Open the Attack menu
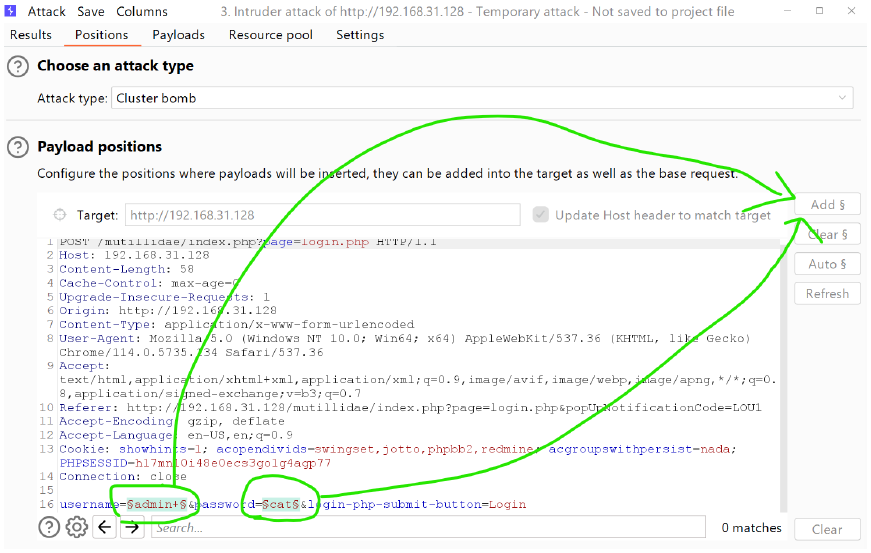The width and height of the screenshot is (871, 553). point(47,11)
